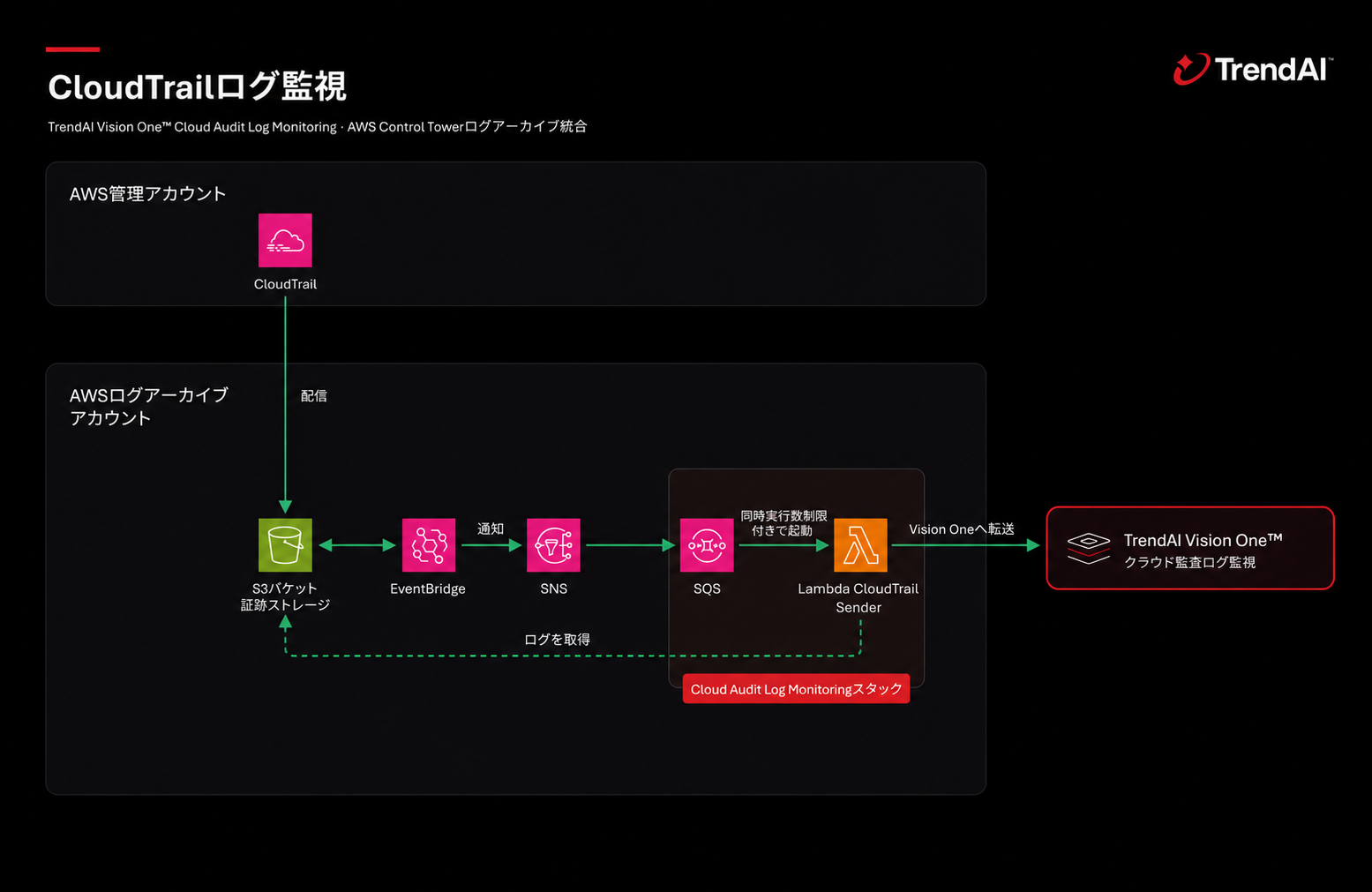The width and height of the screenshot is (1372, 892).
Task: Click the EventBridge icon
Action: point(429,545)
